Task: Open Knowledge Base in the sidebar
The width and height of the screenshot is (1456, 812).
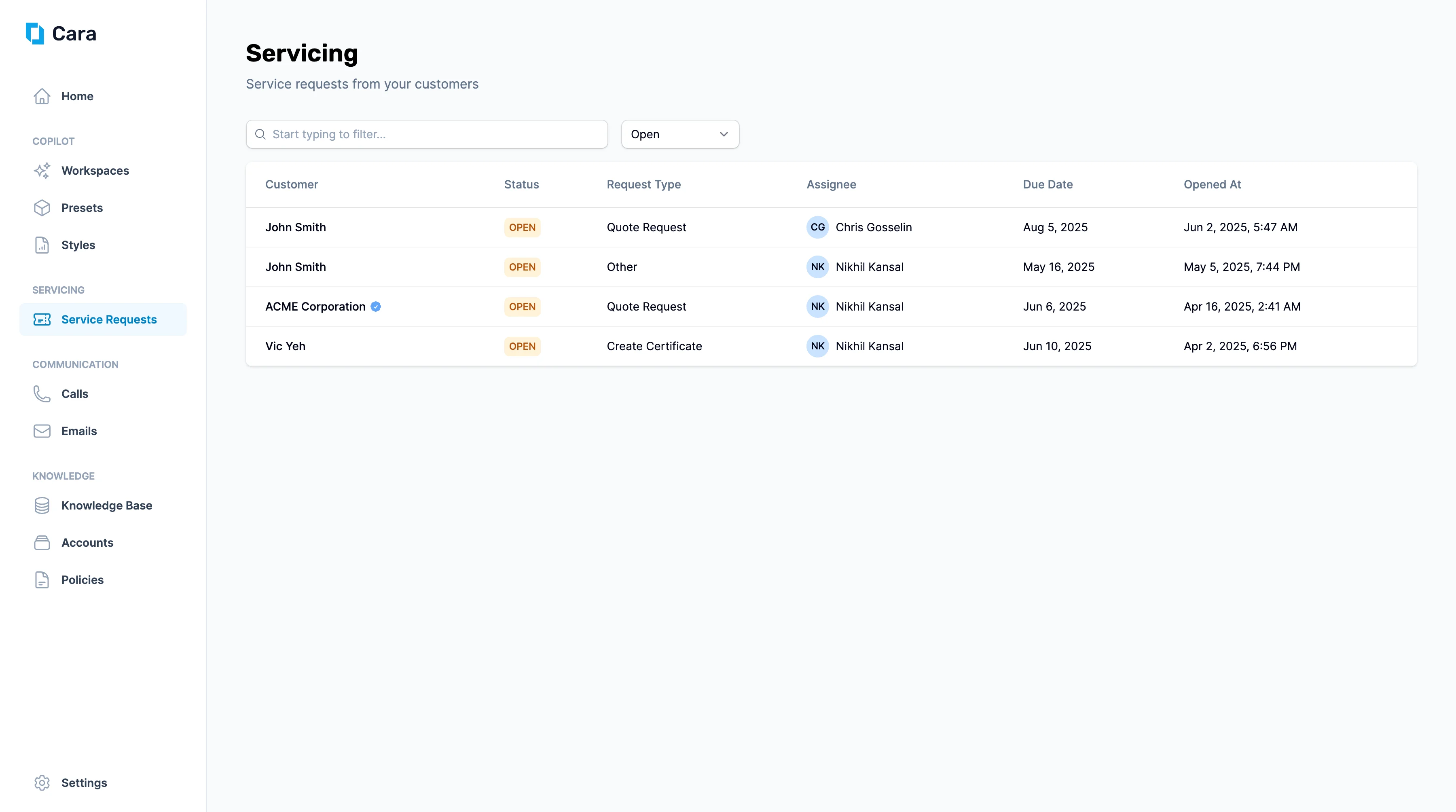Action: [103, 506]
